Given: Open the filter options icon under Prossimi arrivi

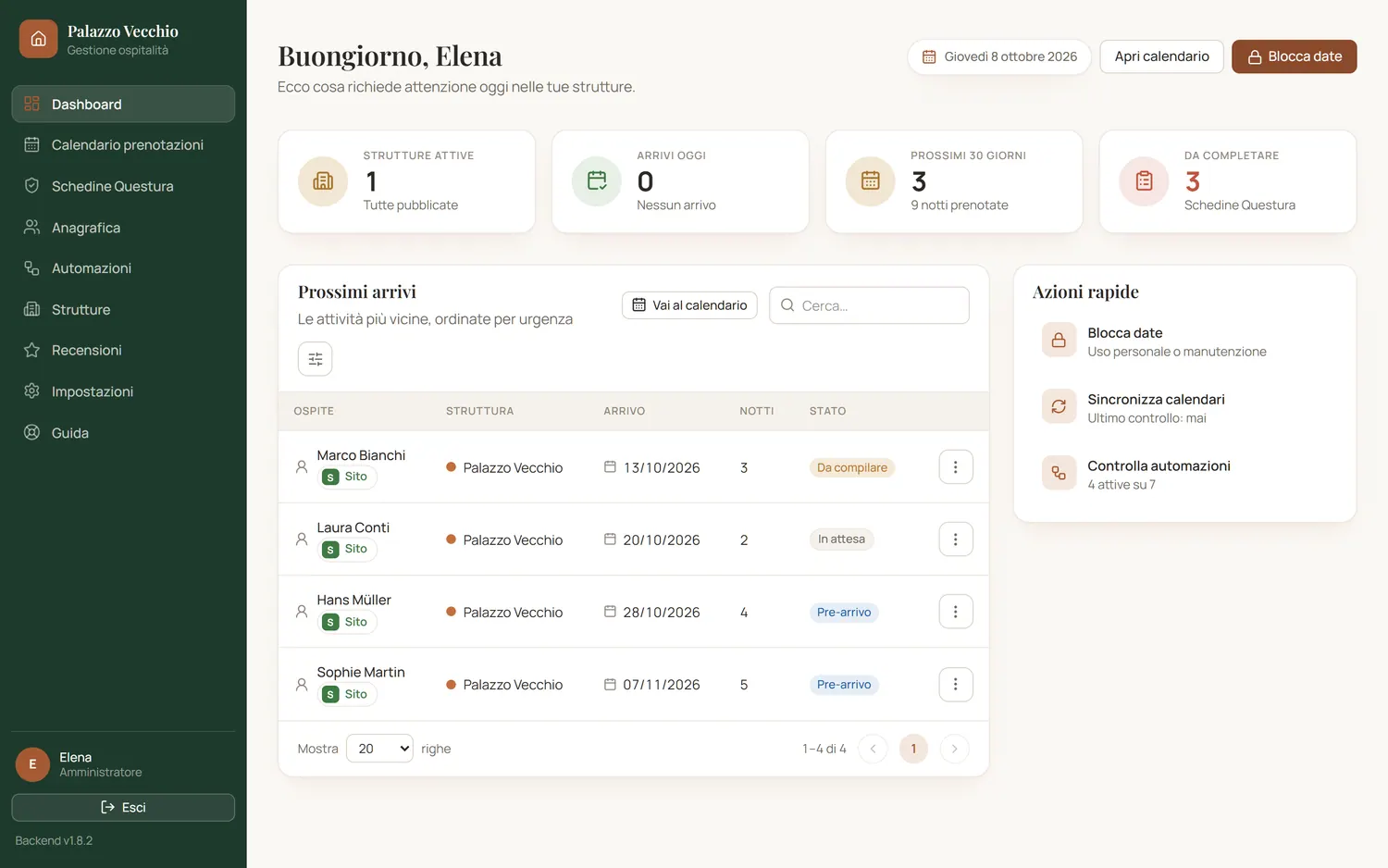Looking at the screenshot, I should click(315, 359).
